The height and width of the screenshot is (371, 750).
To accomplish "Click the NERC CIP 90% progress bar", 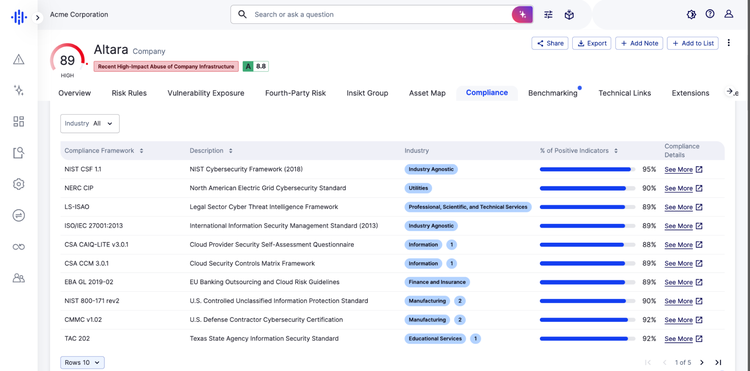I will coord(587,188).
